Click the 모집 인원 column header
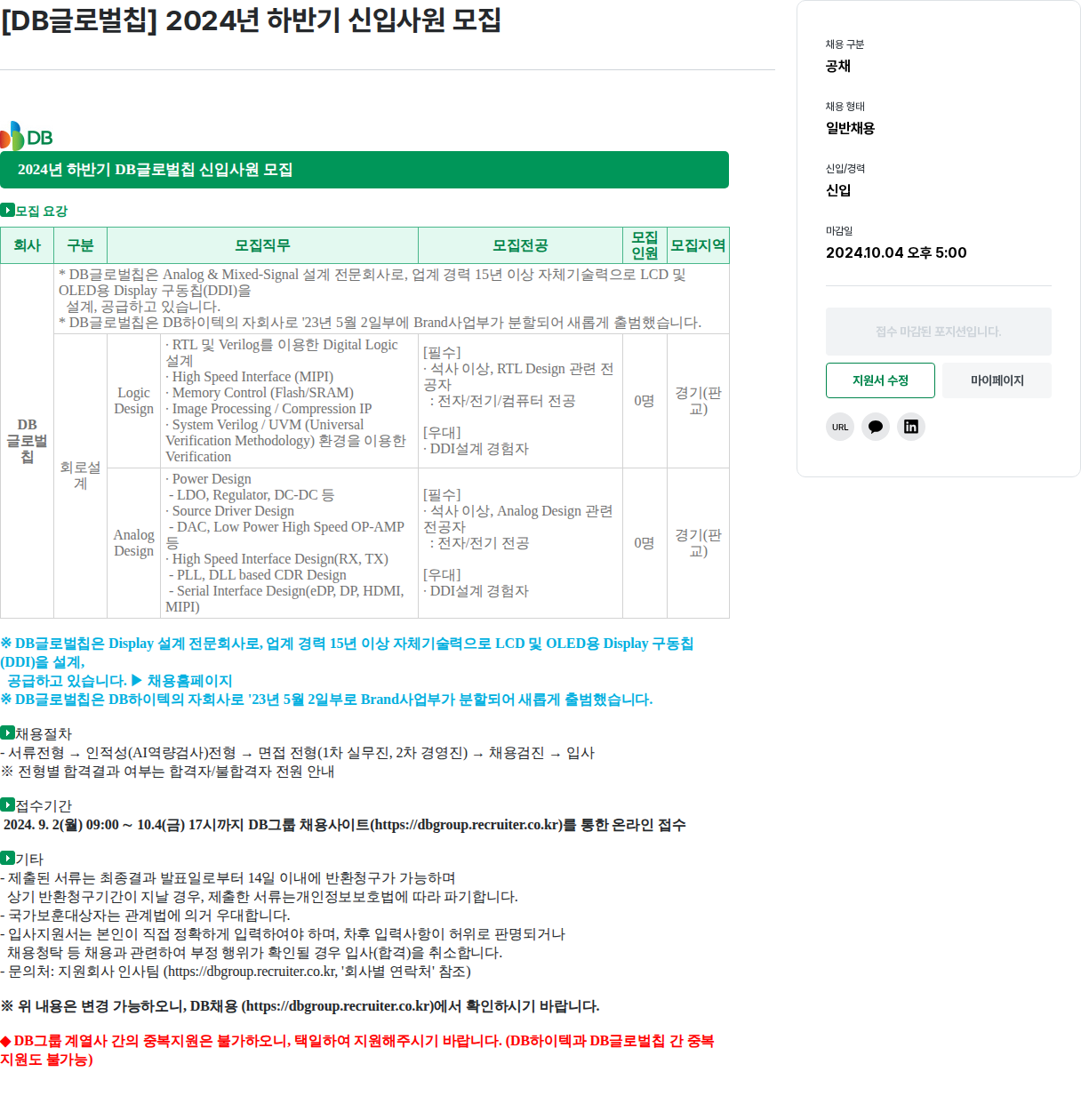 [x=645, y=245]
